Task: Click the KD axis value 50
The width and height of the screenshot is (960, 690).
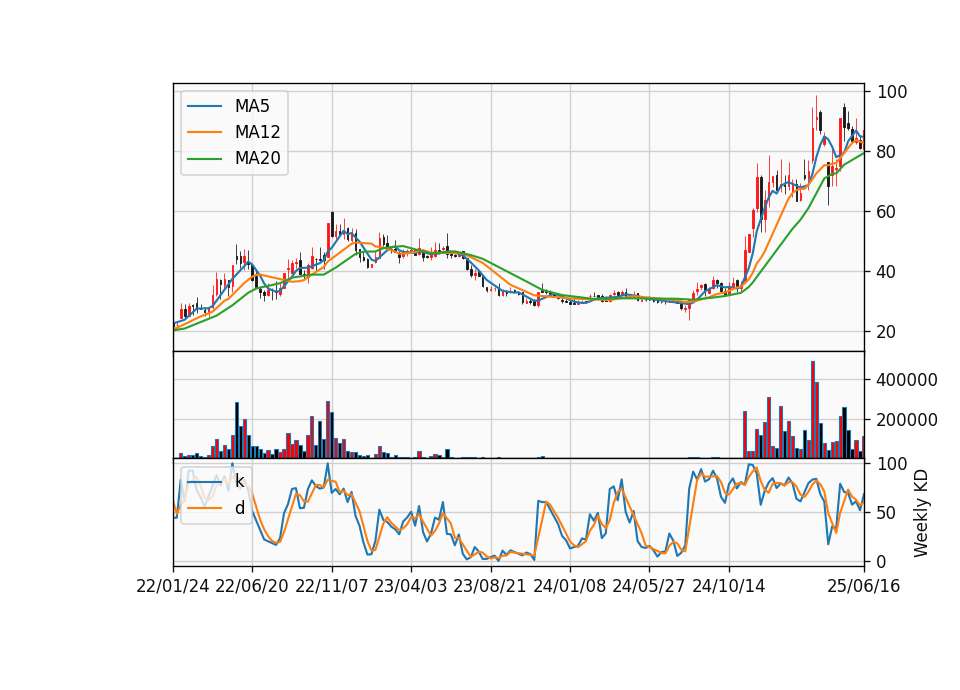Action: (x=887, y=512)
